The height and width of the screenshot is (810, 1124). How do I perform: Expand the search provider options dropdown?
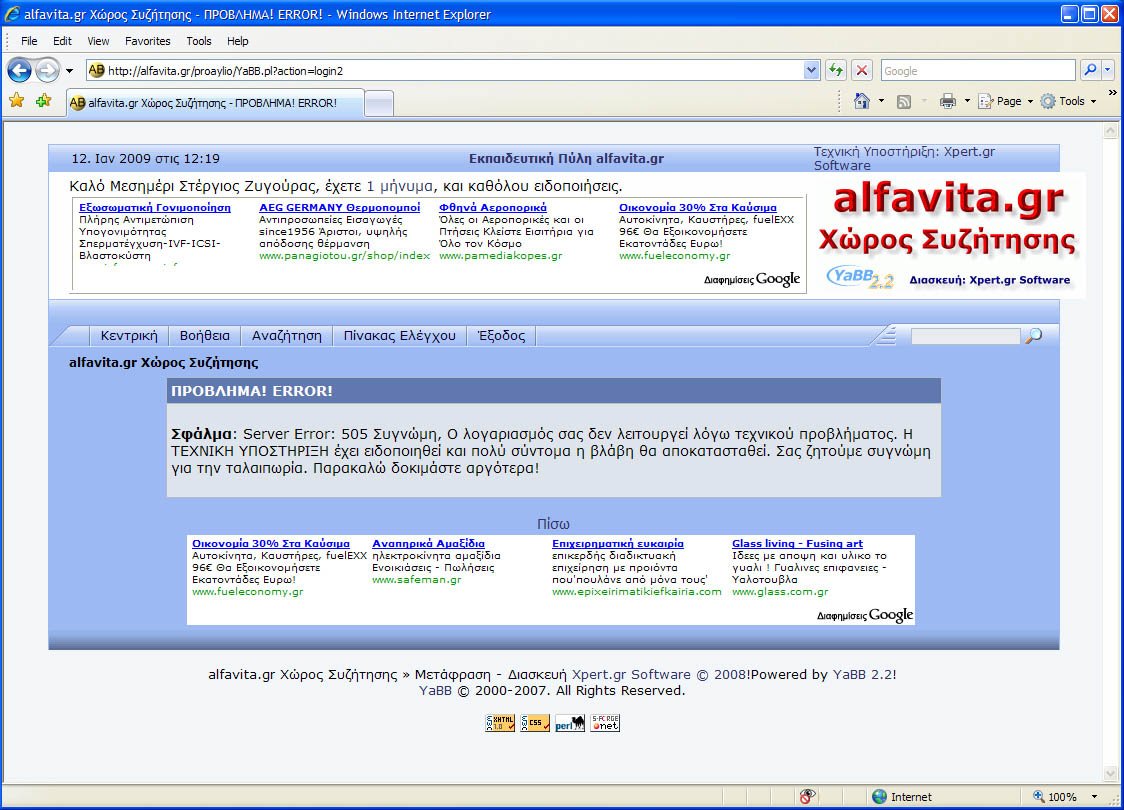pos(1110,71)
